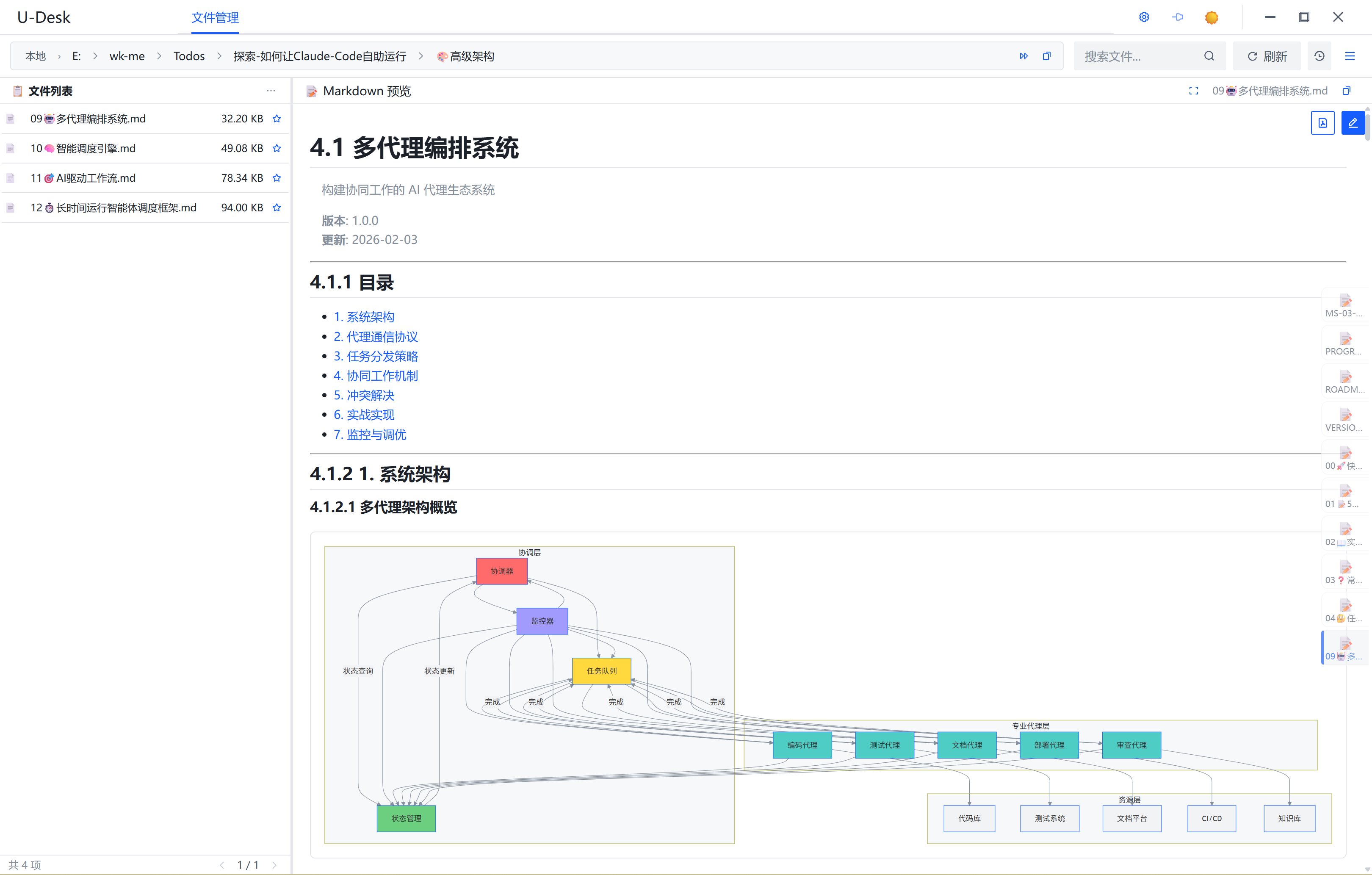
Task: Click the 高级架构 breadcrumb item
Action: point(465,56)
